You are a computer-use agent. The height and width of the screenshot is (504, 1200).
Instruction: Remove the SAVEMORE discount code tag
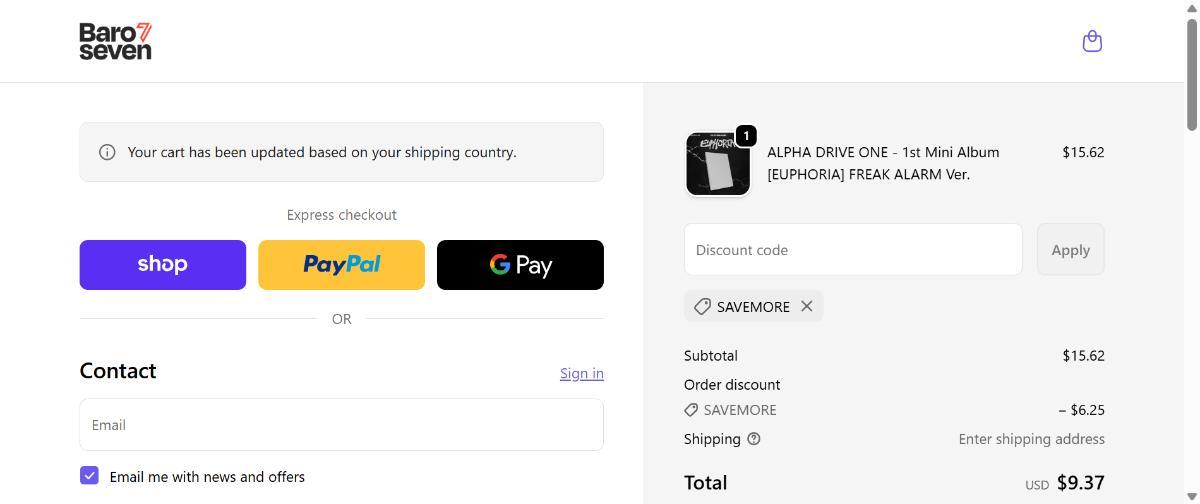[807, 306]
